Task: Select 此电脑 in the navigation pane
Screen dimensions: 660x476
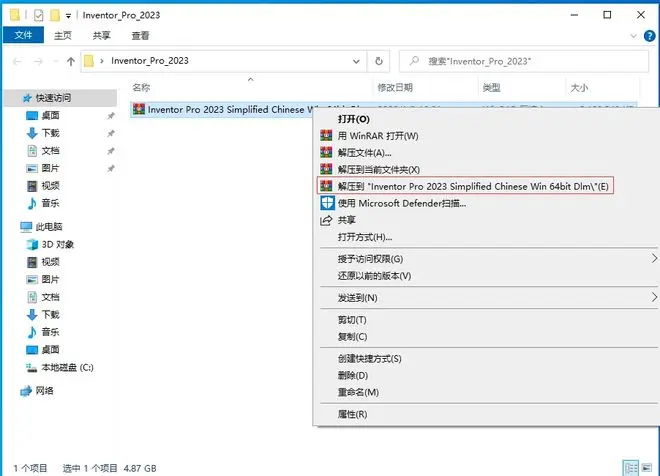Action: [49, 227]
